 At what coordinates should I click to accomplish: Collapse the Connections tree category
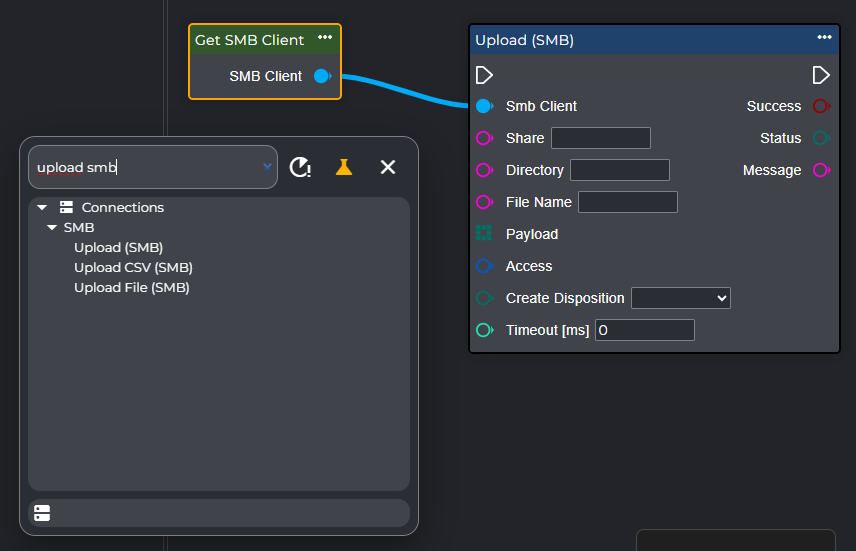pos(42,208)
